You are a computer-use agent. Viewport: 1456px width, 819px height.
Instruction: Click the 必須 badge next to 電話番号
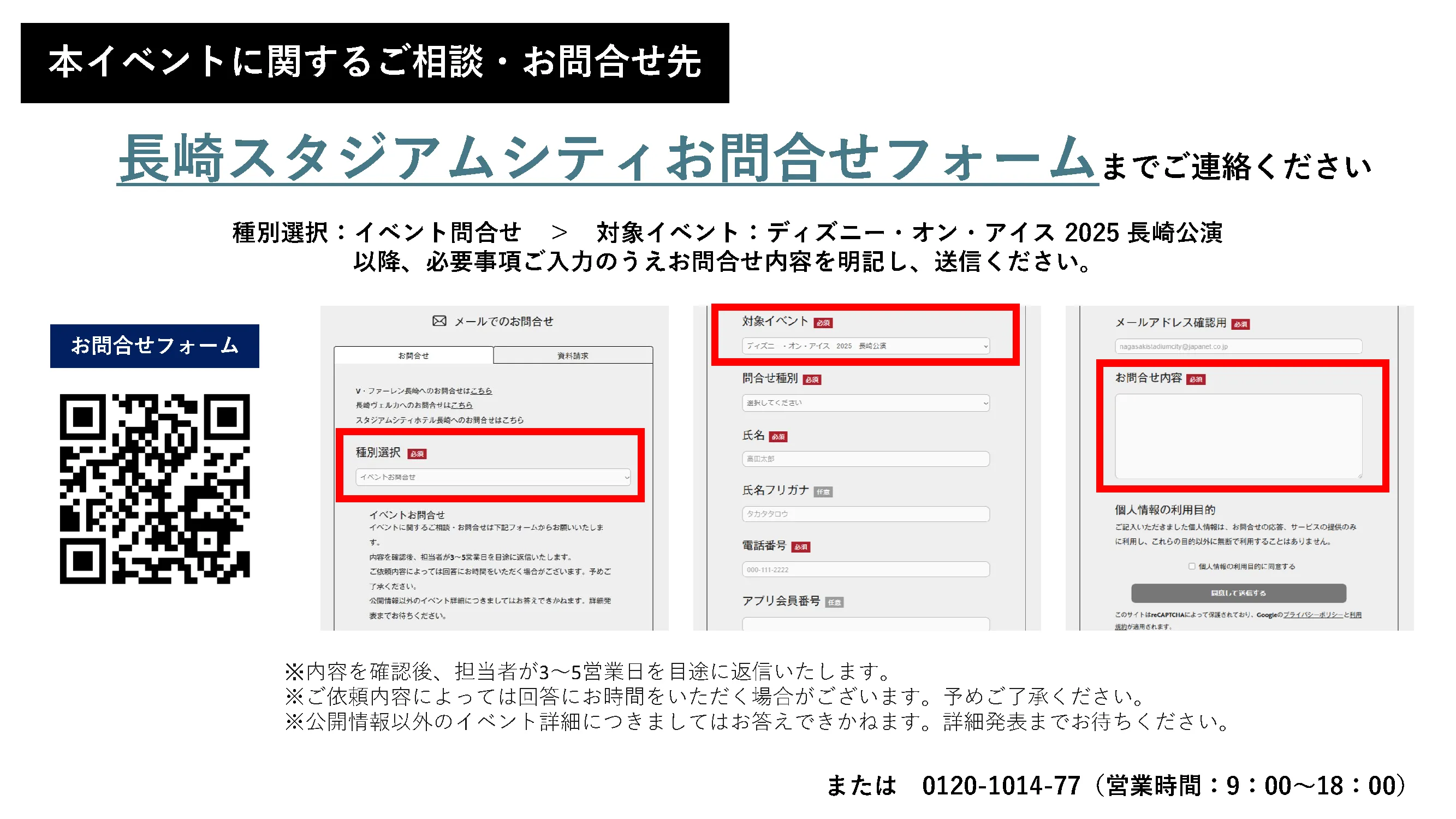point(800,547)
